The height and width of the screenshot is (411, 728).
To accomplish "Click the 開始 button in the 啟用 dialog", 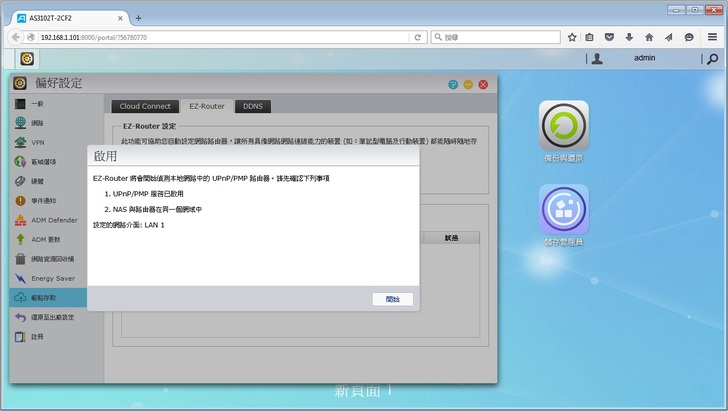I will point(392,299).
